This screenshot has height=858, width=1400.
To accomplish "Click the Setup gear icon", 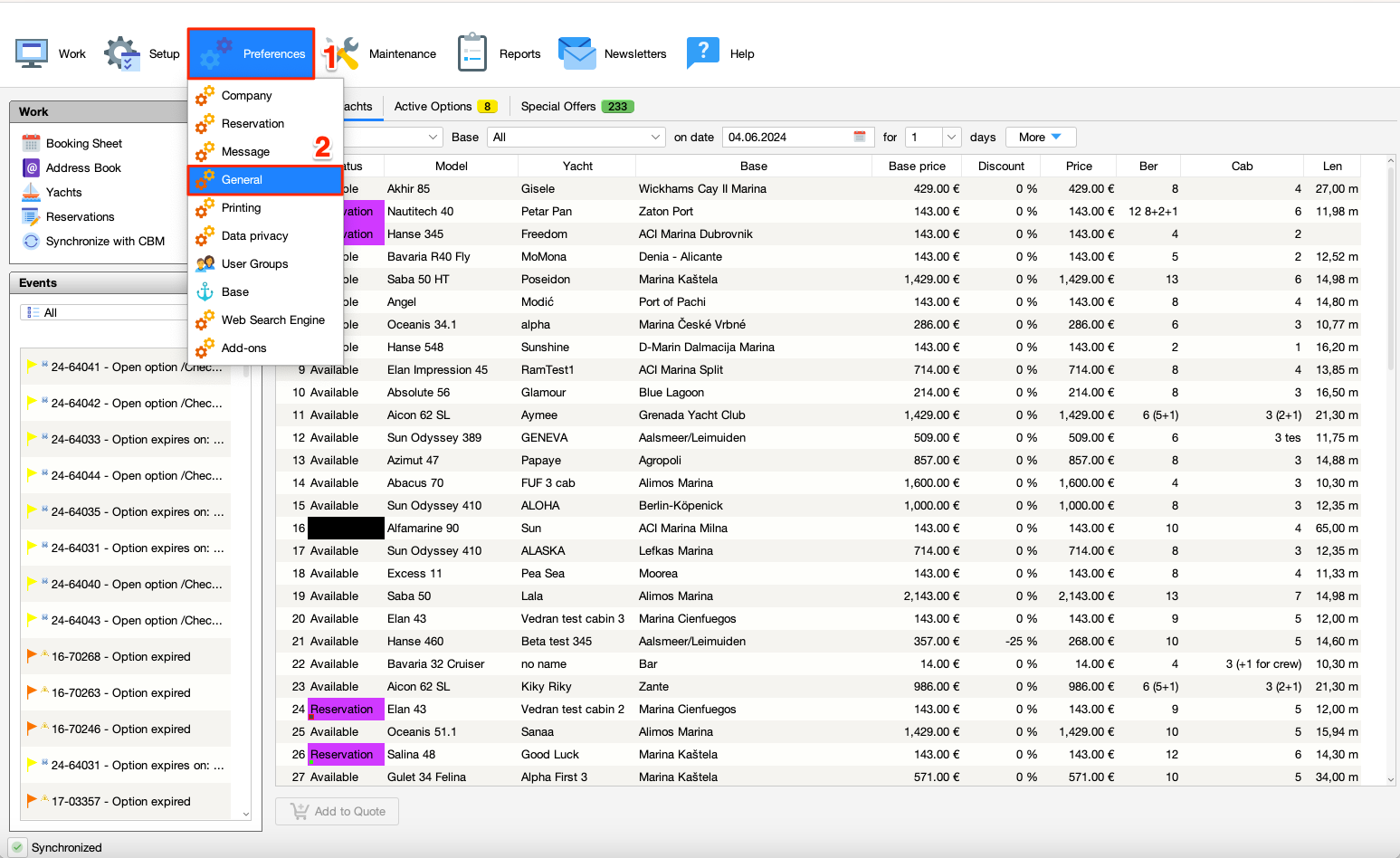I will [x=122, y=53].
